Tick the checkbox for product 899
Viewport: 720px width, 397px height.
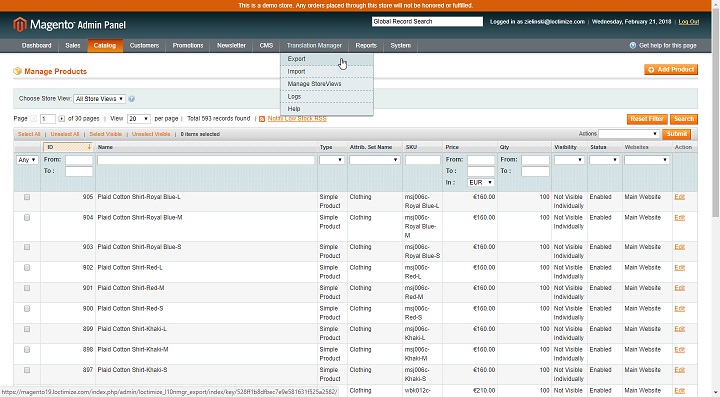pyautogui.click(x=27, y=329)
